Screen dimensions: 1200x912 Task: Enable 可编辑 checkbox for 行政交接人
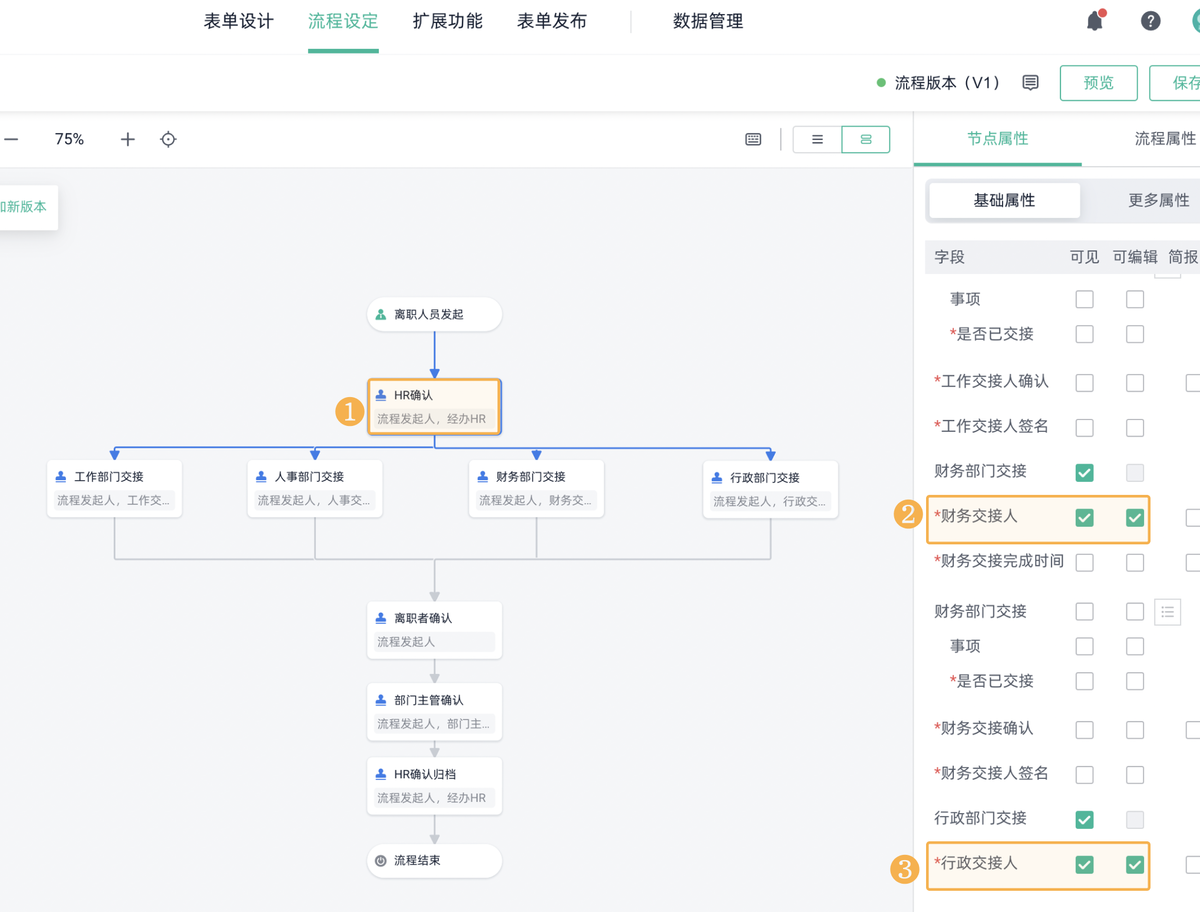[1135, 864]
